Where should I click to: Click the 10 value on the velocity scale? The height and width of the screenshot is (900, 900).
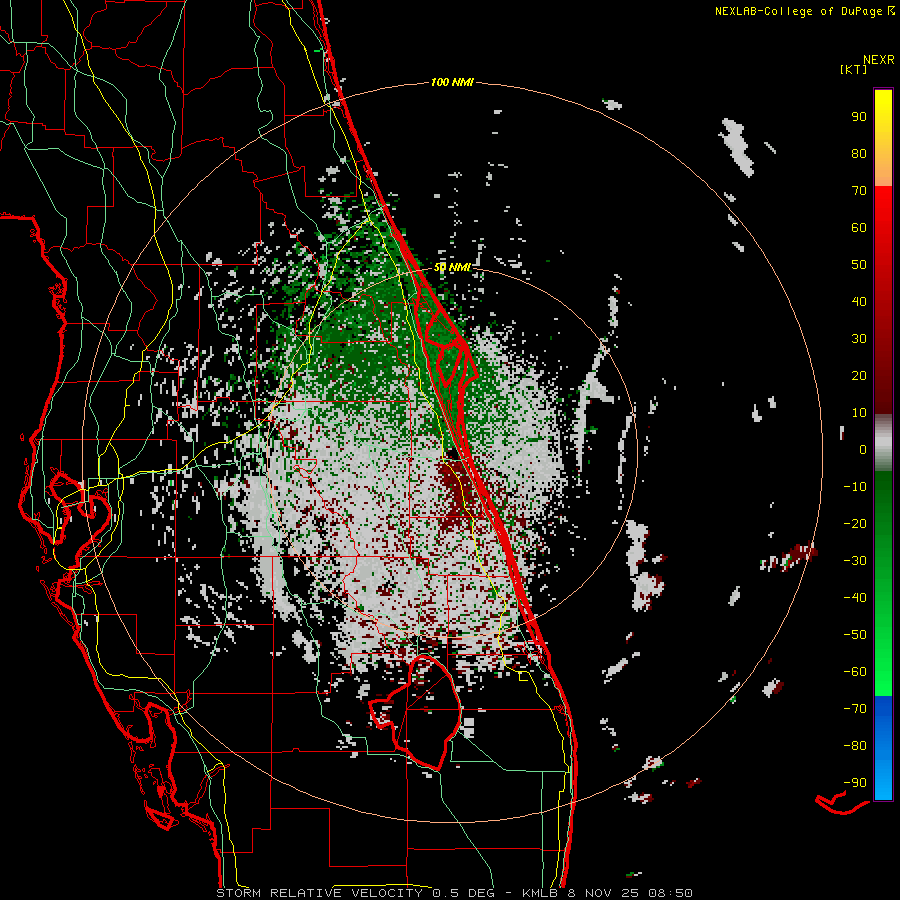pos(859,413)
